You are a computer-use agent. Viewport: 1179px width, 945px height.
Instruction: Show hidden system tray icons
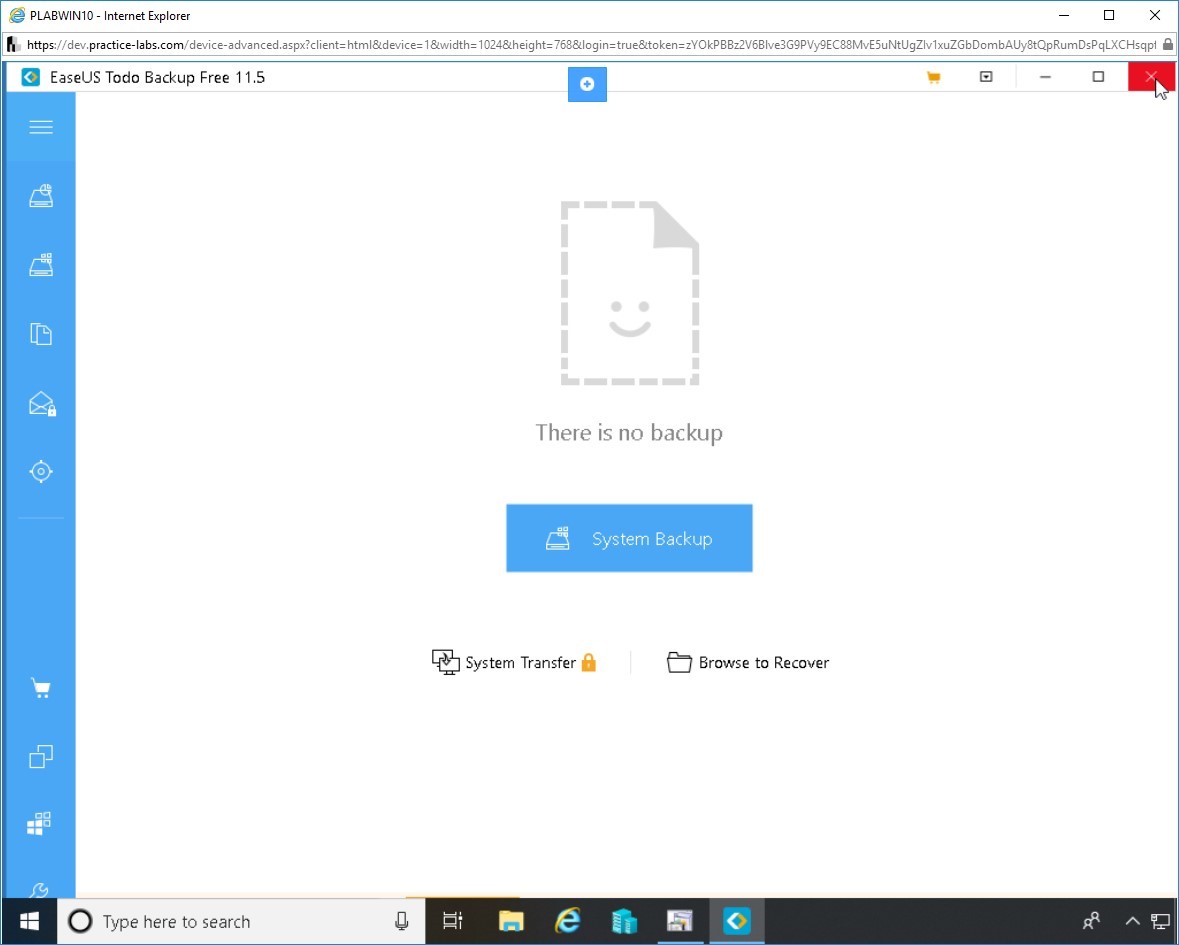click(x=1132, y=921)
